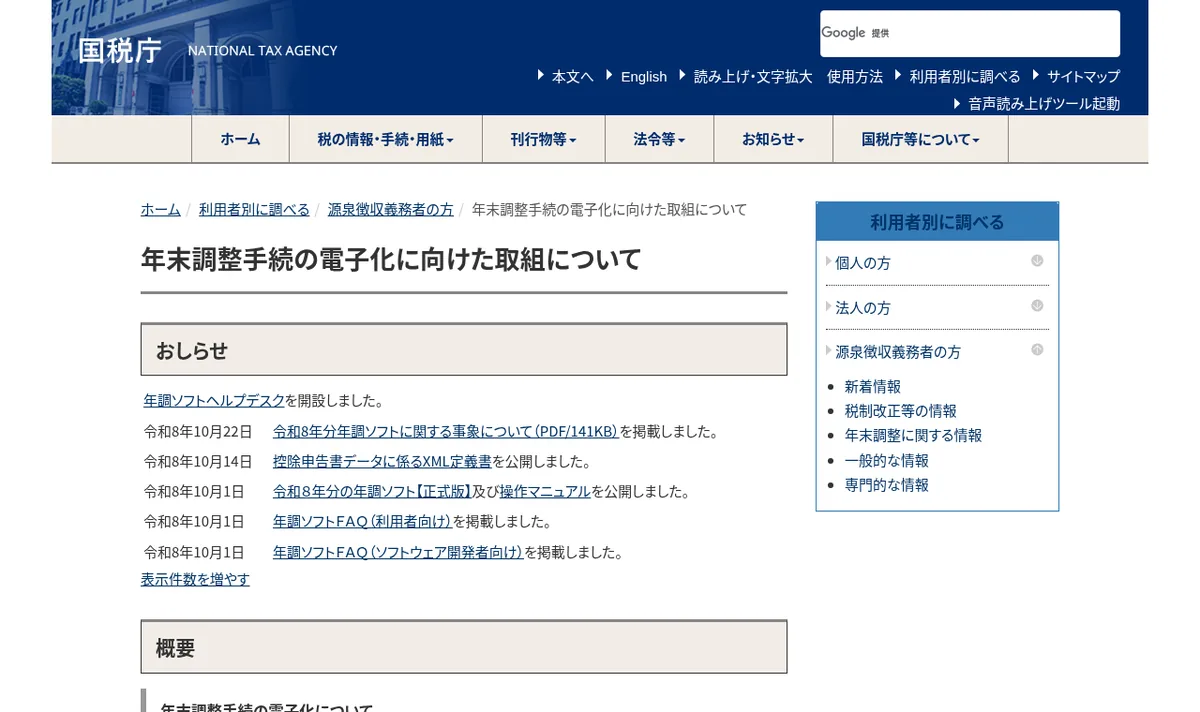The image size is (1200, 712).
Task: Expand the 法人の方 circle arrow icon
Action: 1037,306
